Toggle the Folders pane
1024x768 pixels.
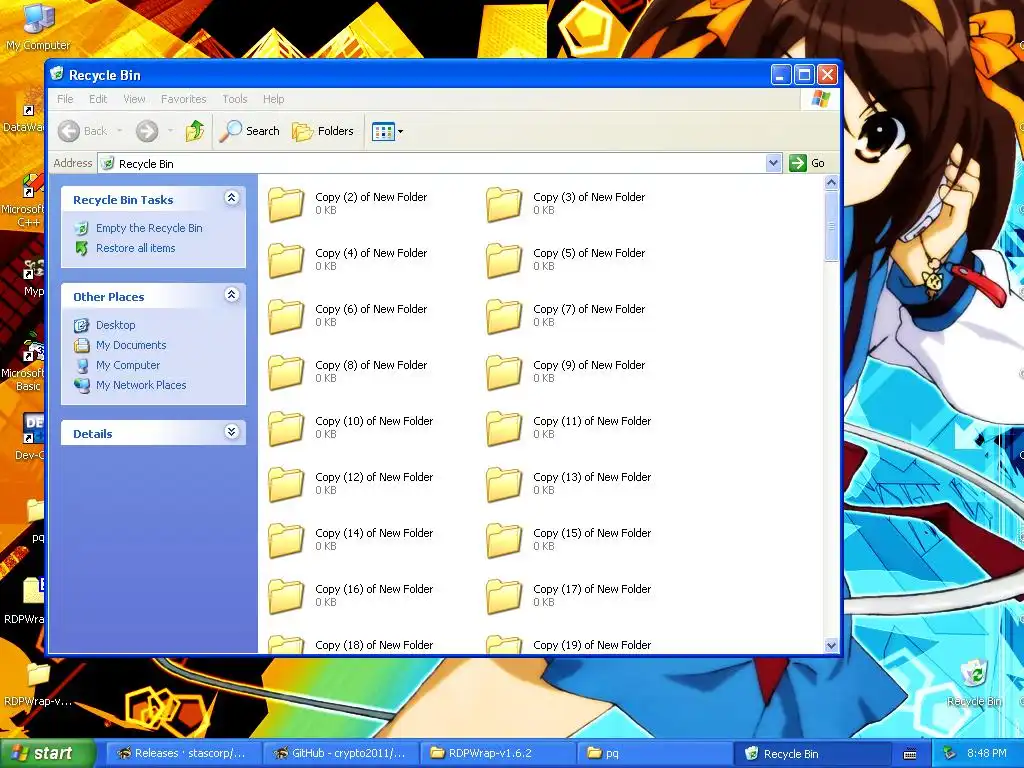tap(323, 131)
